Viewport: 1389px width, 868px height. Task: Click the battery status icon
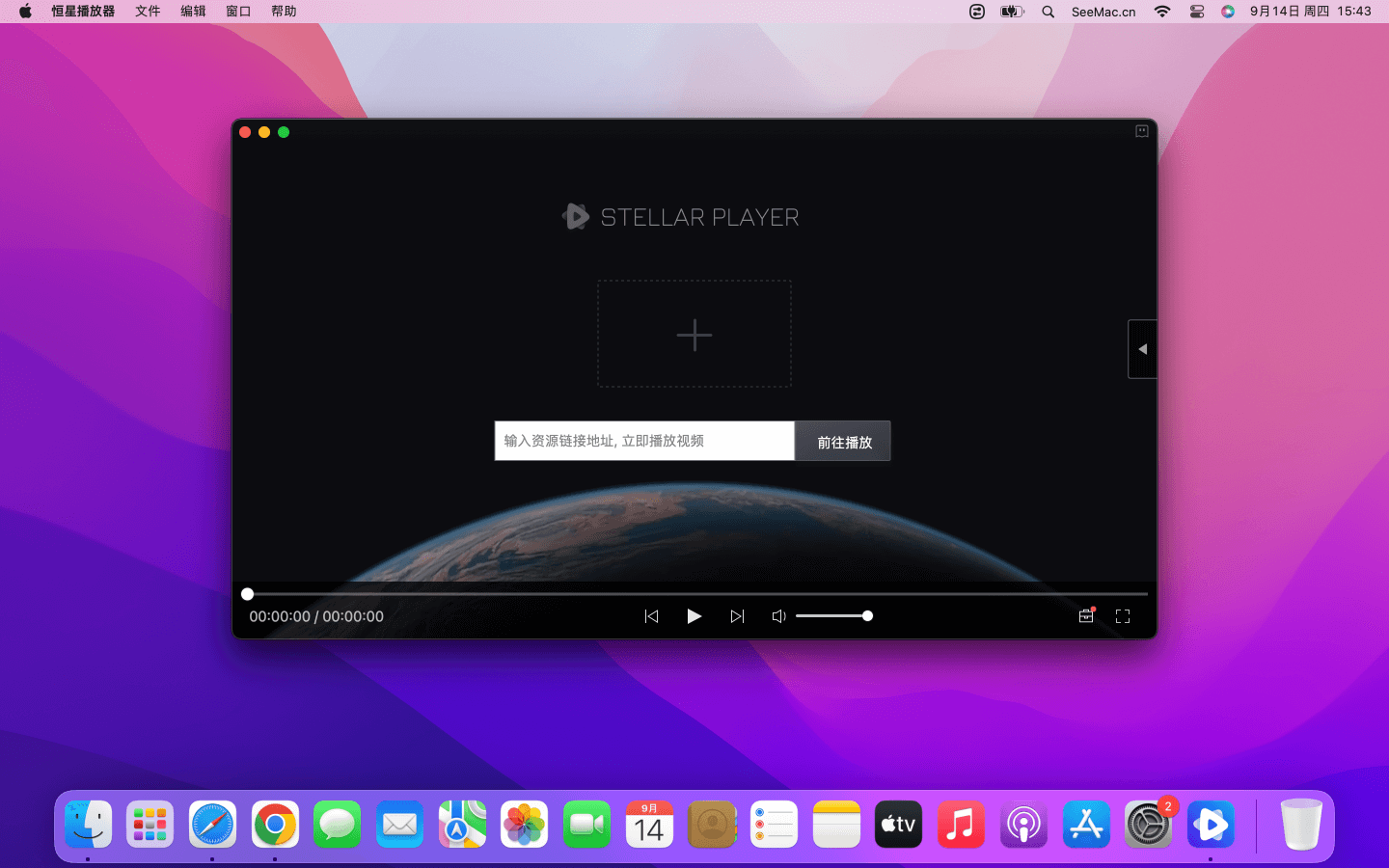pyautogui.click(x=1012, y=12)
